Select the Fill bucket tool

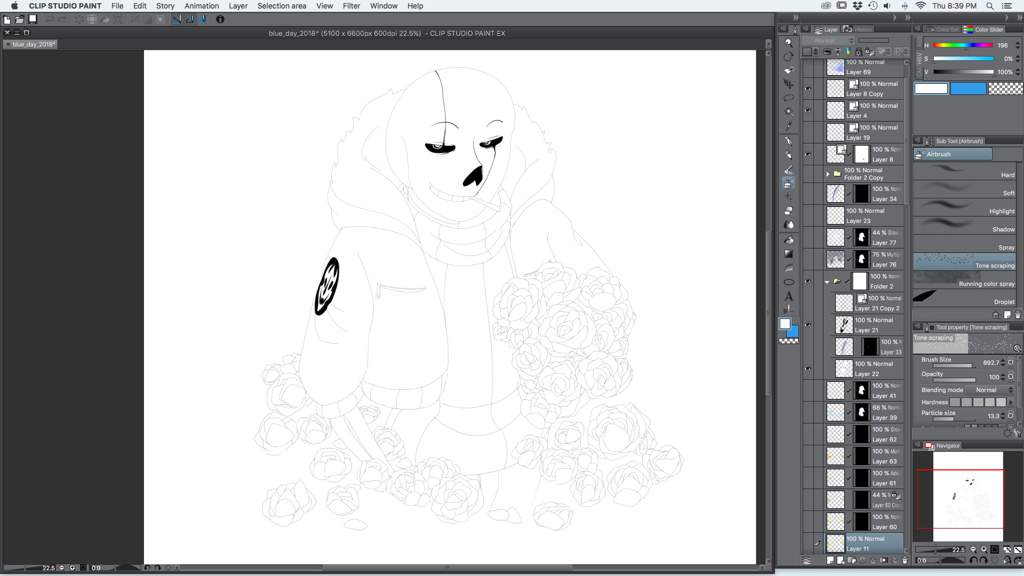tap(789, 240)
